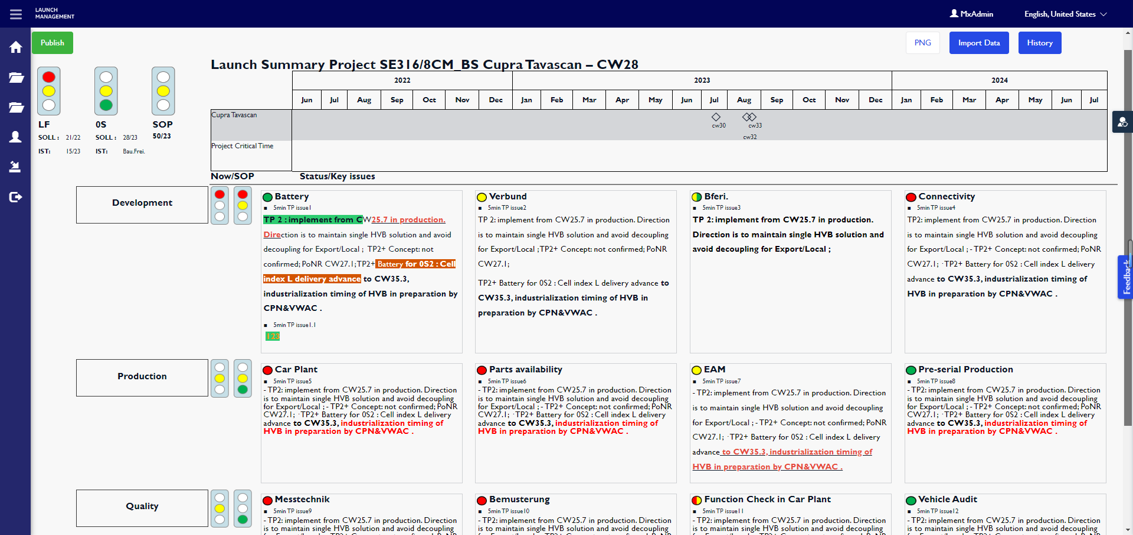The width and height of the screenshot is (1133, 535).
Task: Click the Launch Summary Project title
Action: click(x=424, y=64)
